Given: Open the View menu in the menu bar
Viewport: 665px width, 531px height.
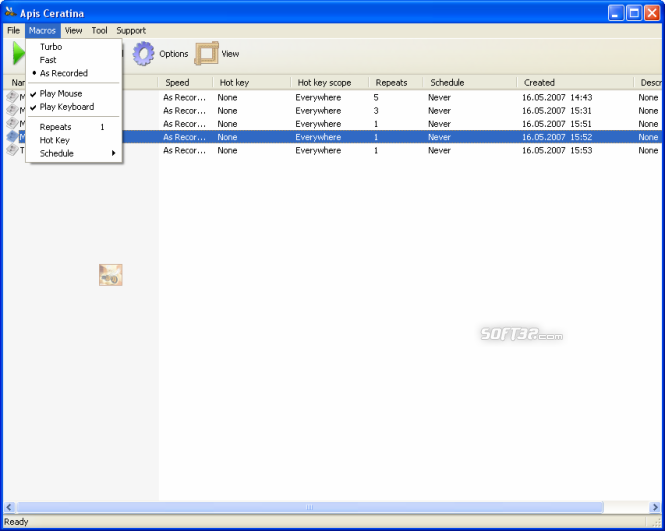Looking at the screenshot, I should click(x=73, y=31).
